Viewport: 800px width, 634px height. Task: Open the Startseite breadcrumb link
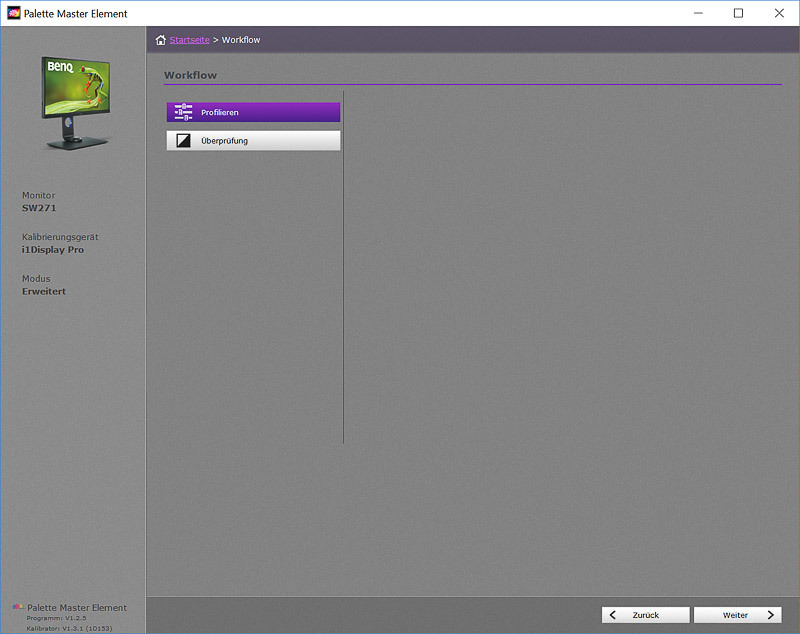pos(189,40)
